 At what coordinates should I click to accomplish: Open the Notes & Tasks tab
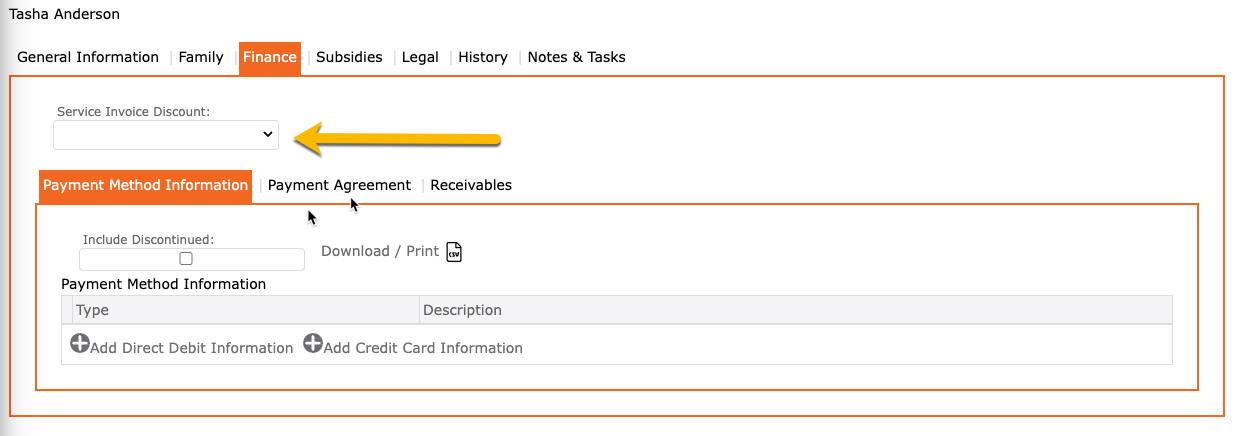coord(576,57)
